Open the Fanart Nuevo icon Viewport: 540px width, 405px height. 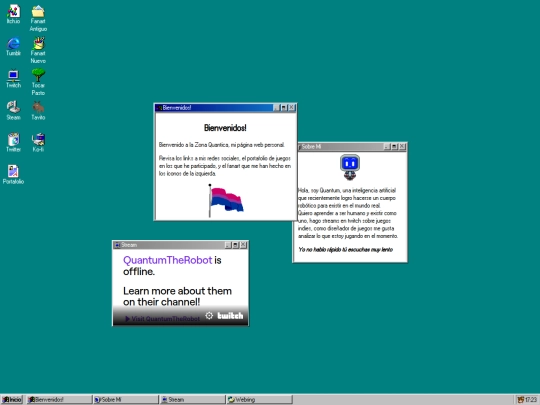[x=38, y=50]
